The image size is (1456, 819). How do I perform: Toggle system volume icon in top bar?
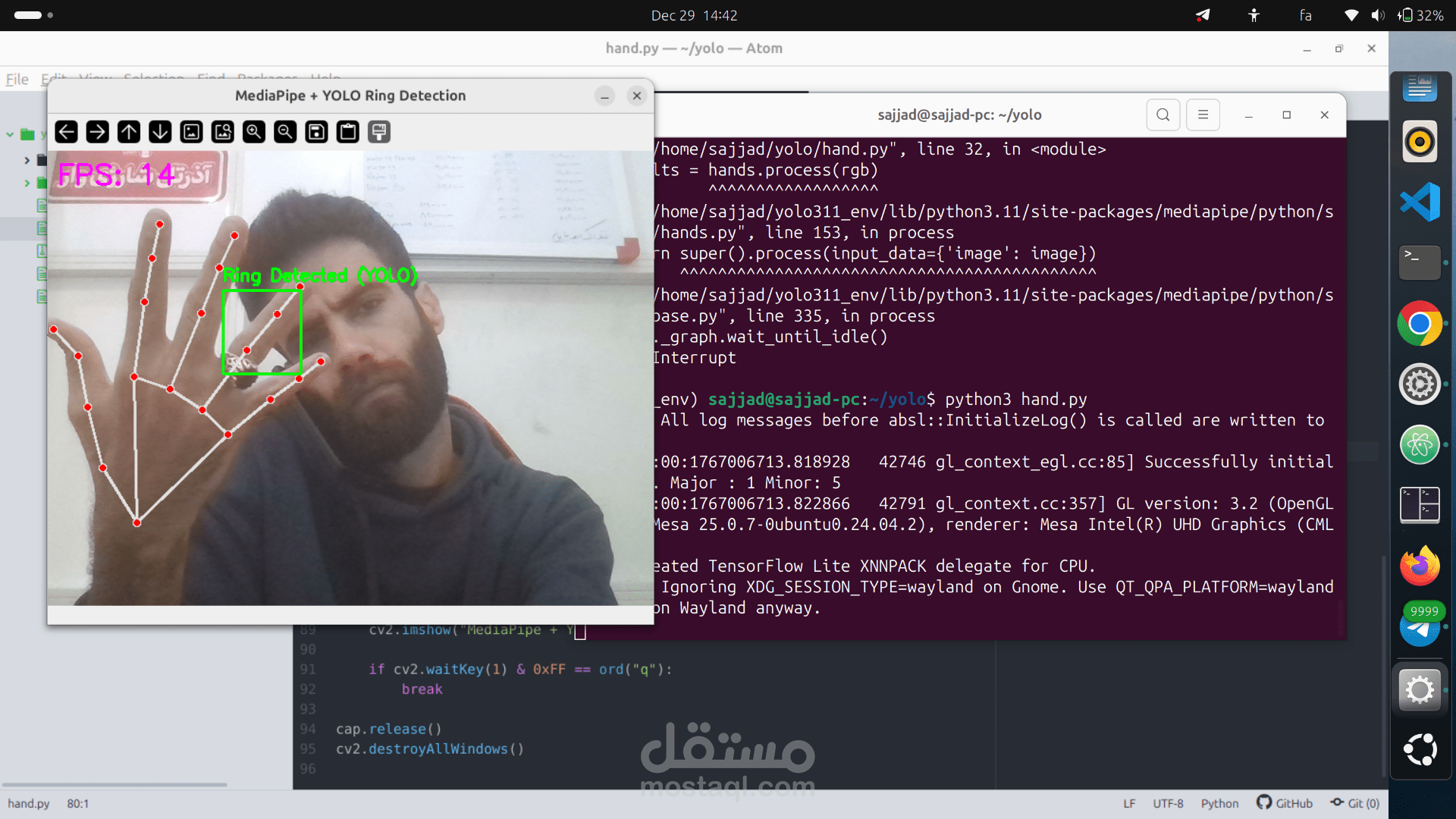click(1377, 15)
